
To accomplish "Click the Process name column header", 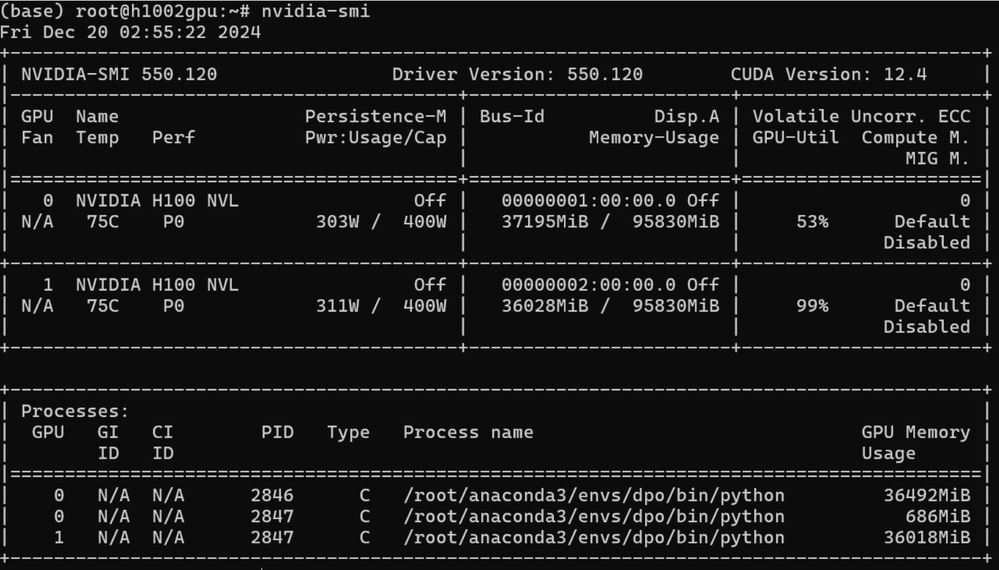I will pos(468,432).
